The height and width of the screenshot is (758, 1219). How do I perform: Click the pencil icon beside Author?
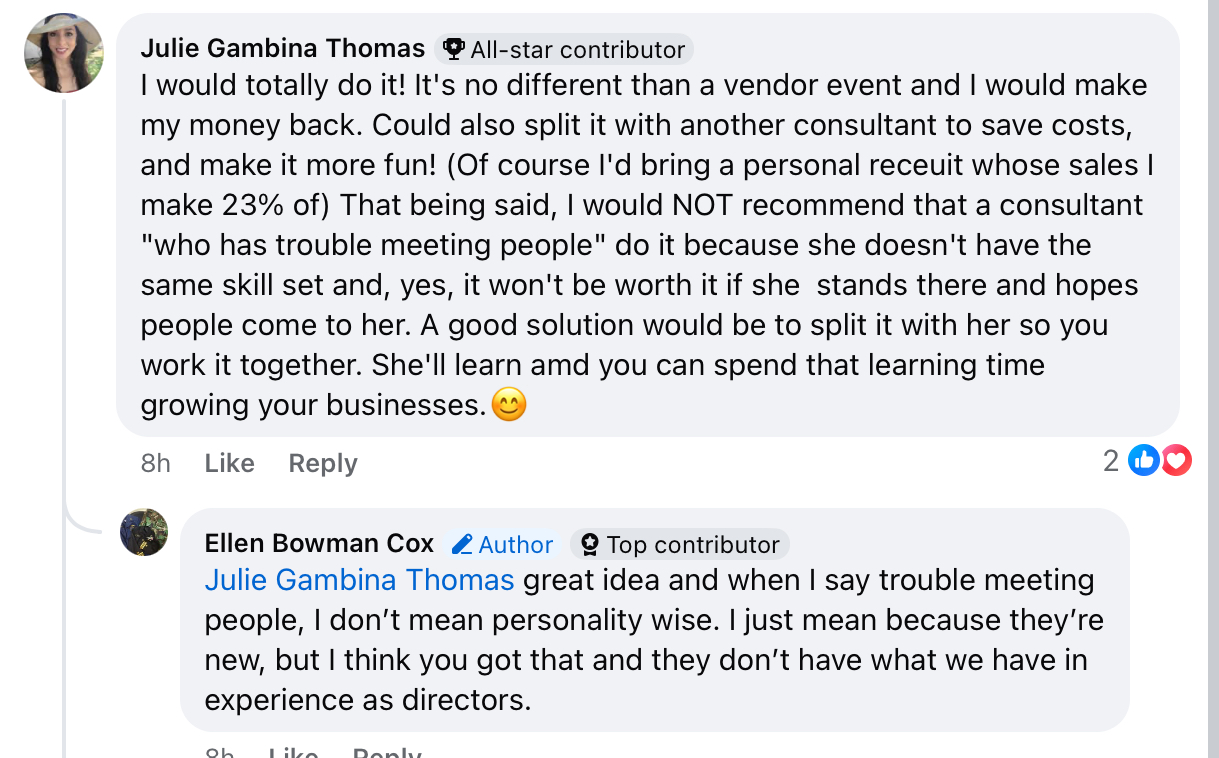[462, 545]
